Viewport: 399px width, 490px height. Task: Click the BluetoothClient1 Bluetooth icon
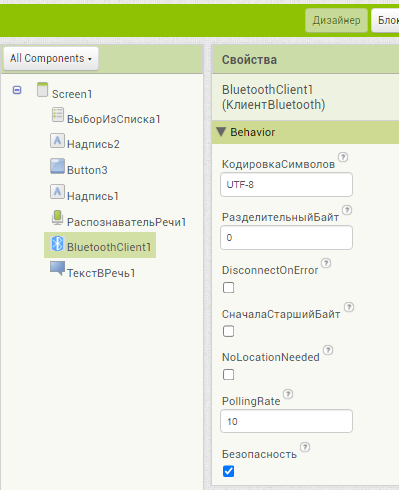pos(57,243)
